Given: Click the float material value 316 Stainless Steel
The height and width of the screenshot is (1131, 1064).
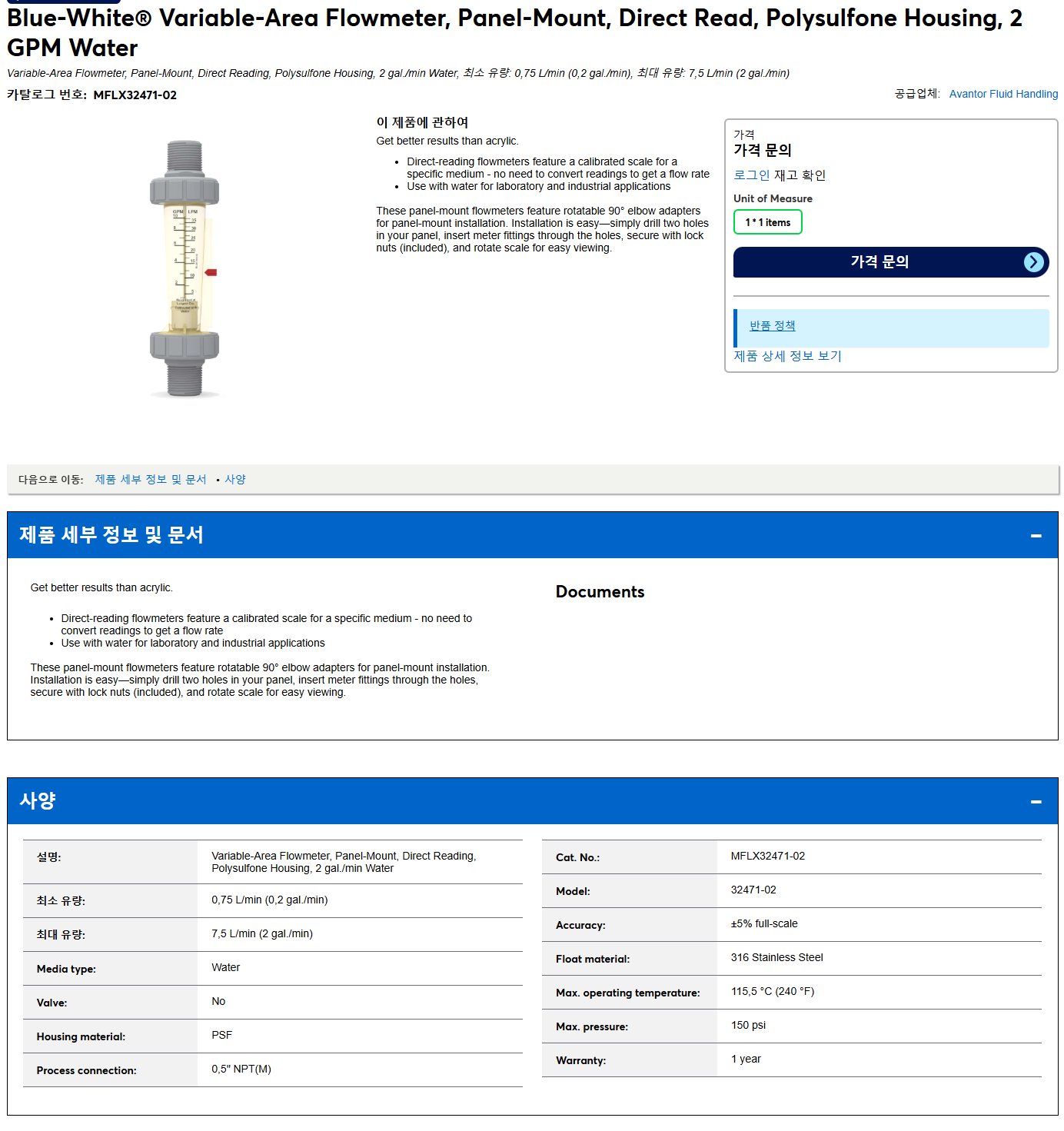Looking at the screenshot, I should pyautogui.click(x=776, y=957).
